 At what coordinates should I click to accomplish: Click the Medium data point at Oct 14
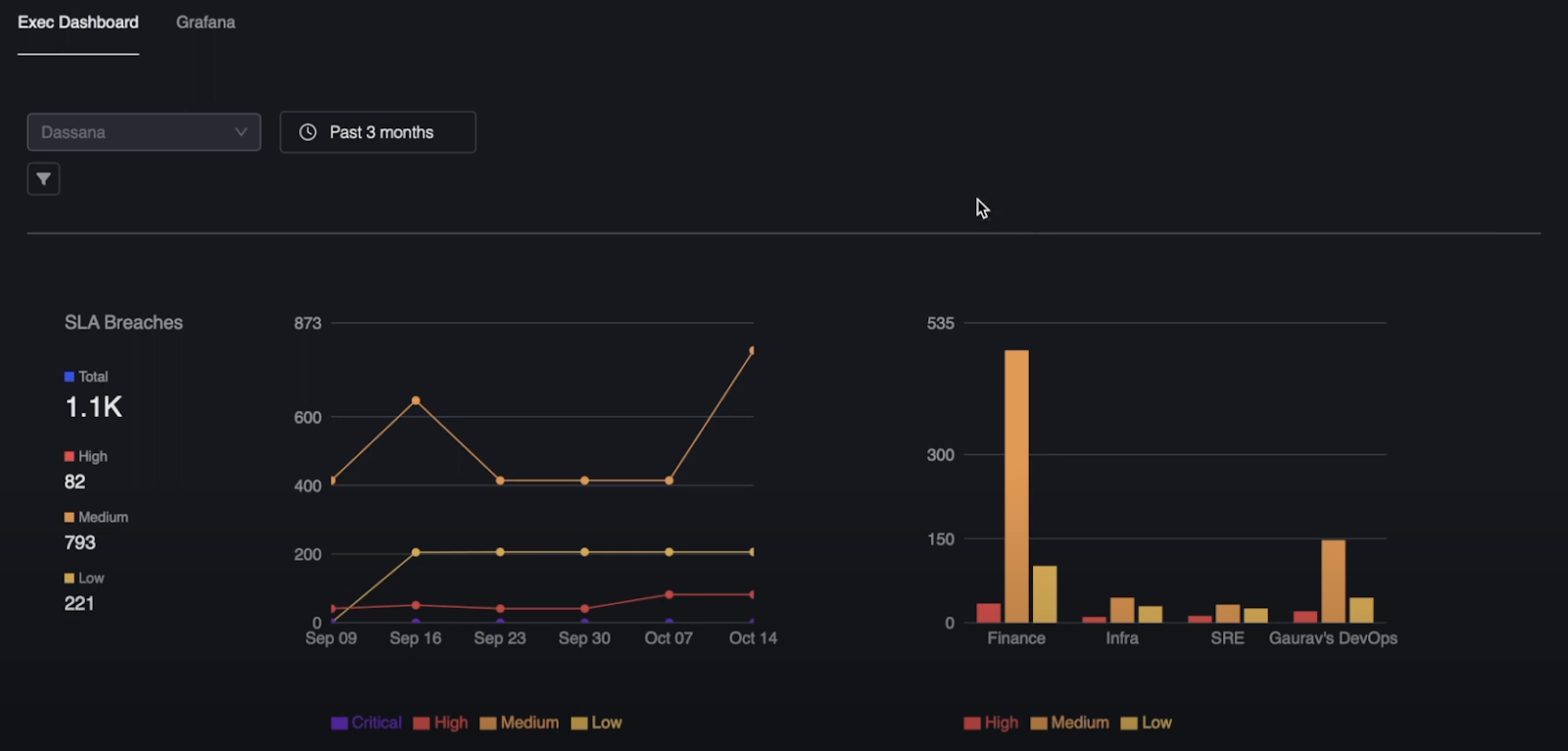pyautogui.click(x=752, y=350)
